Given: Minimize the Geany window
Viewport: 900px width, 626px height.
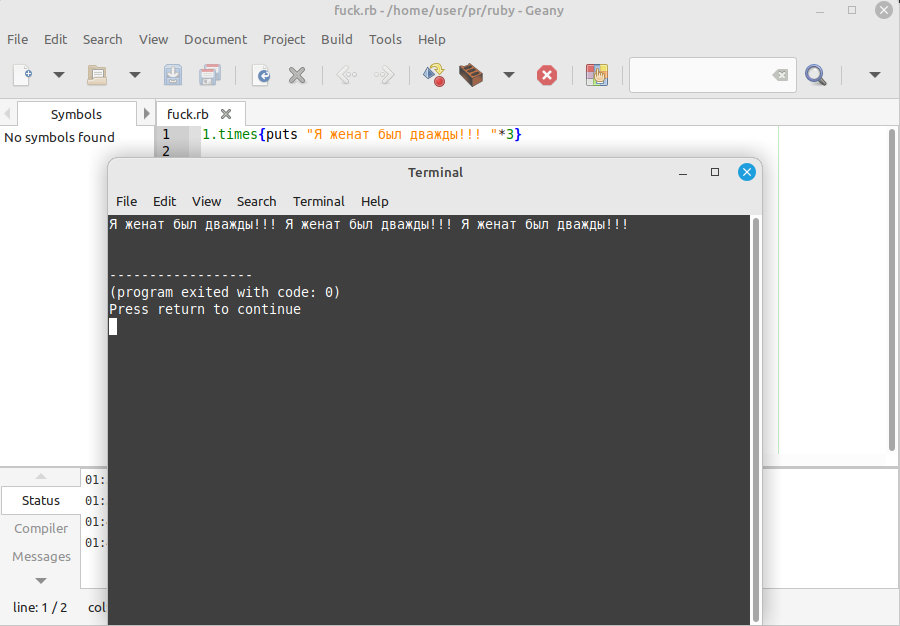Looking at the screenshot, I should [820, 11].
